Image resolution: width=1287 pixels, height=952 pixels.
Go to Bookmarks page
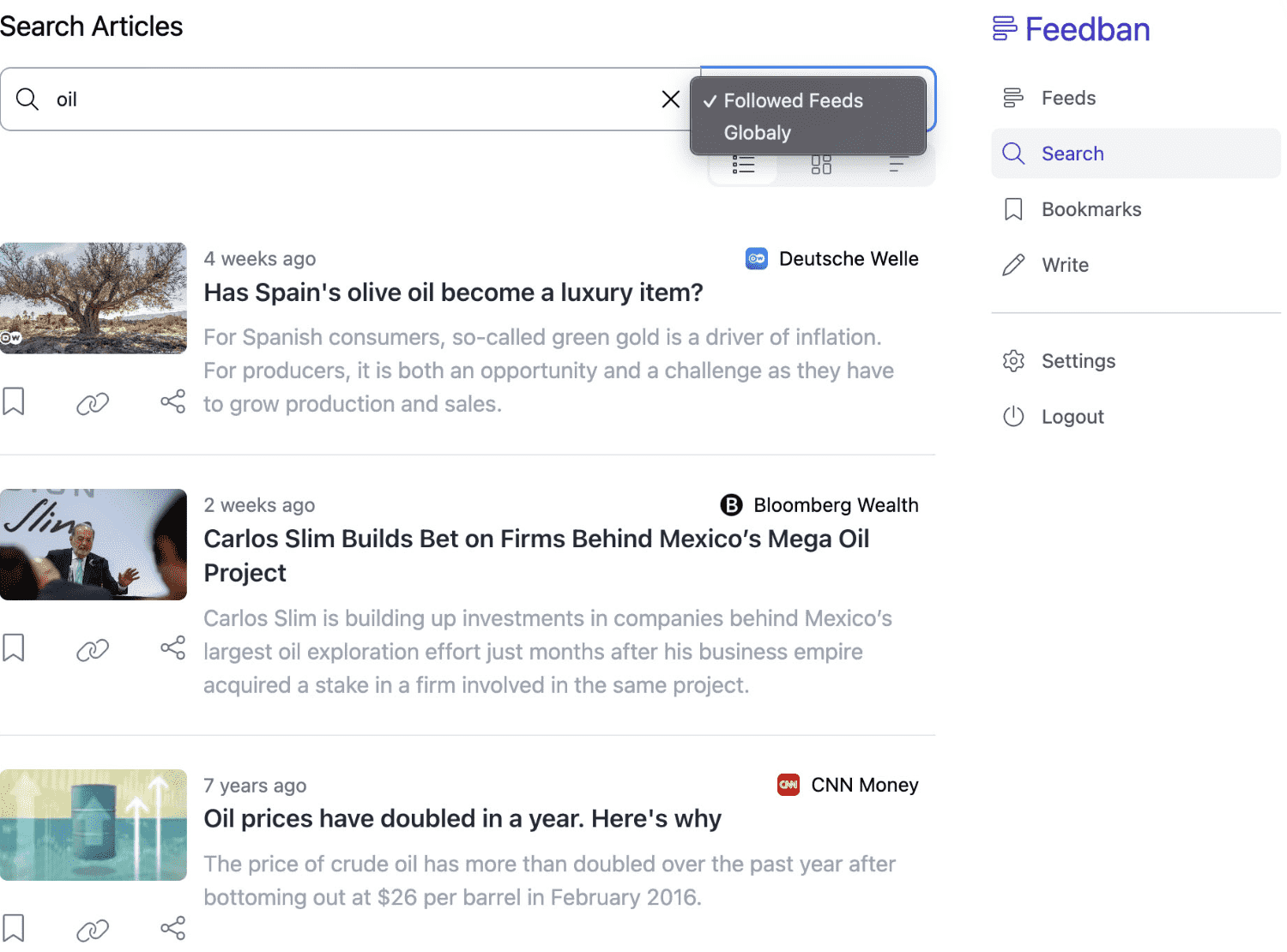pos(1091,209)
